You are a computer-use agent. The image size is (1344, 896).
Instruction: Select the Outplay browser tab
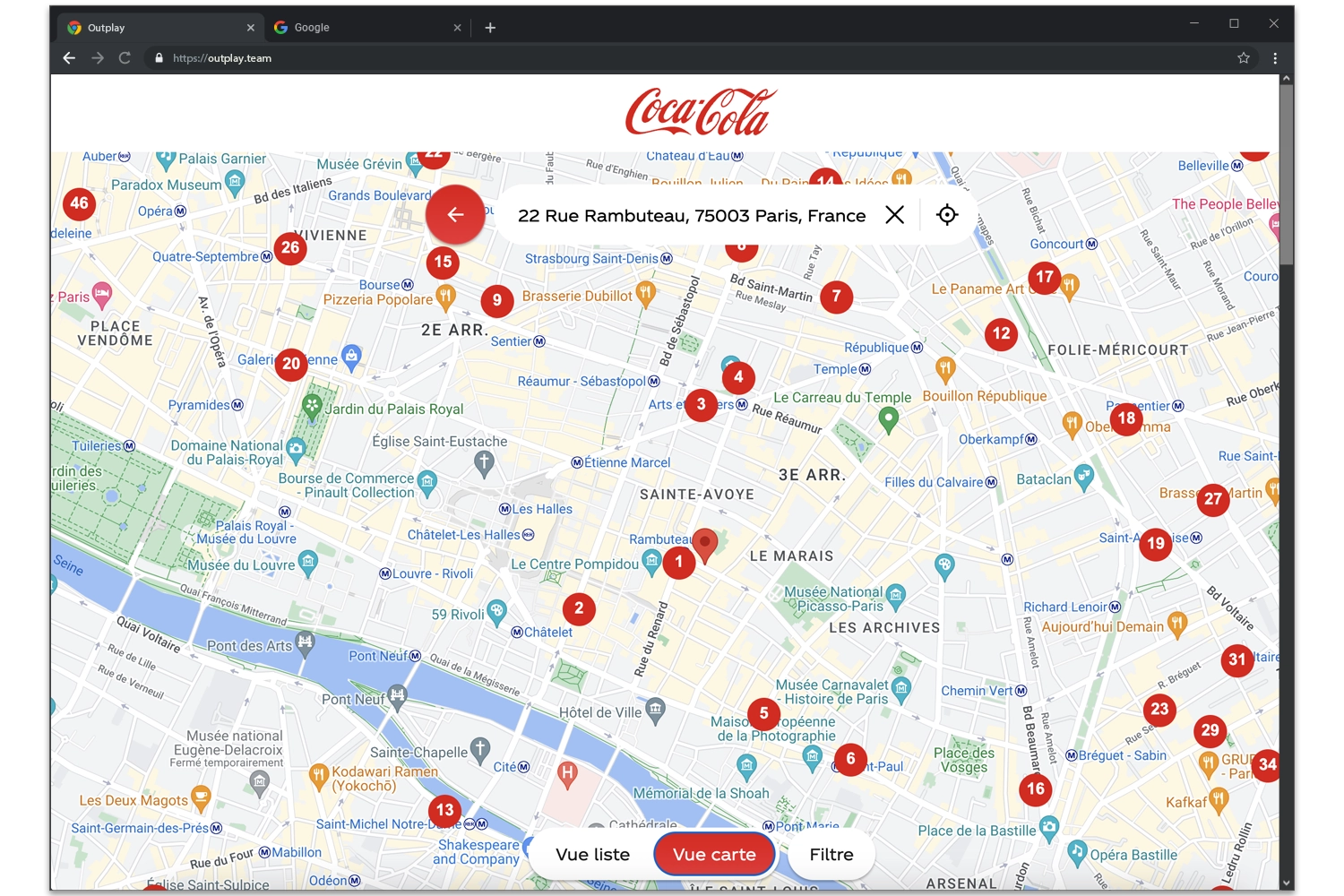point(161,28)
